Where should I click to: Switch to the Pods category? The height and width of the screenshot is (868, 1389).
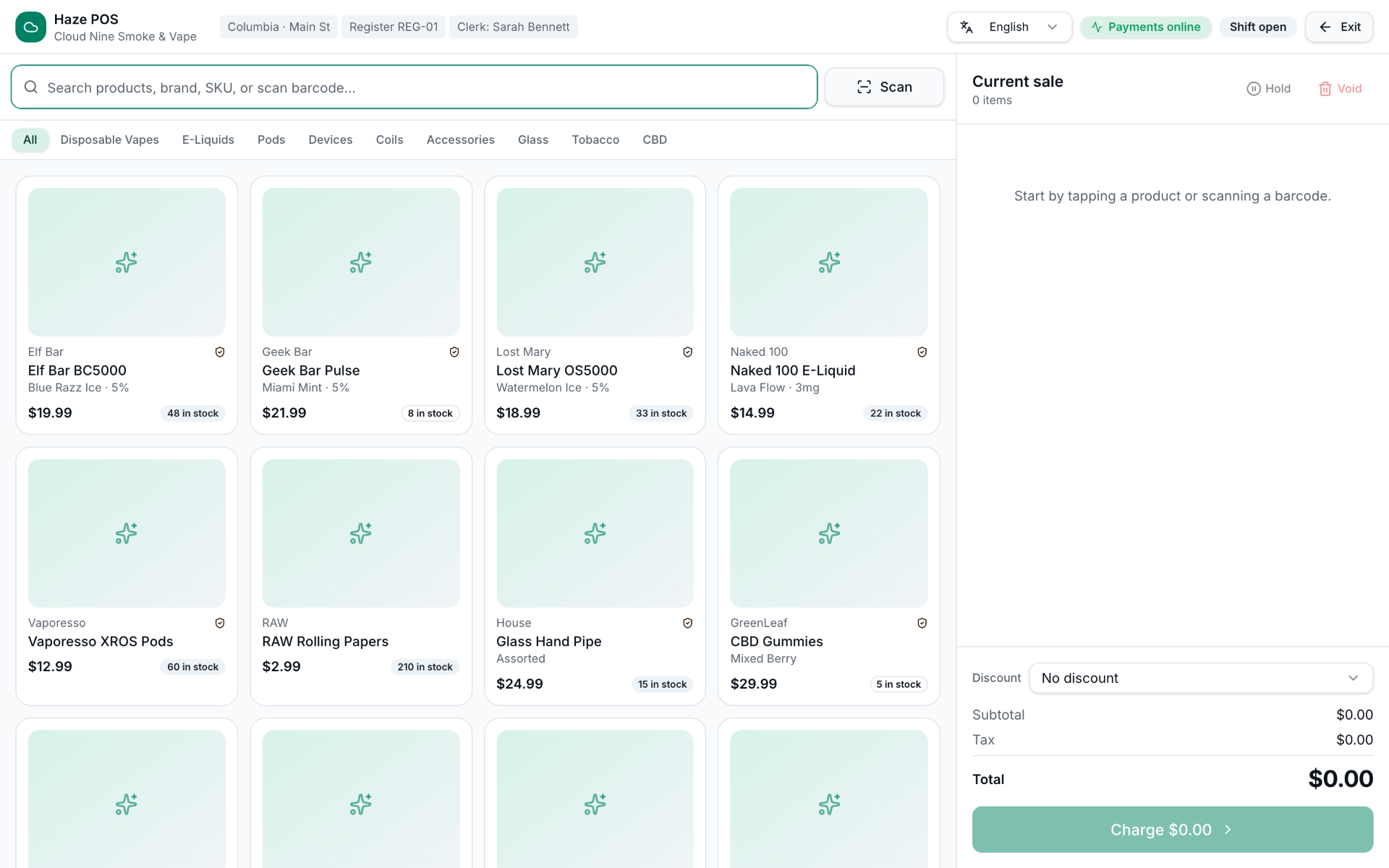point(271,140)
